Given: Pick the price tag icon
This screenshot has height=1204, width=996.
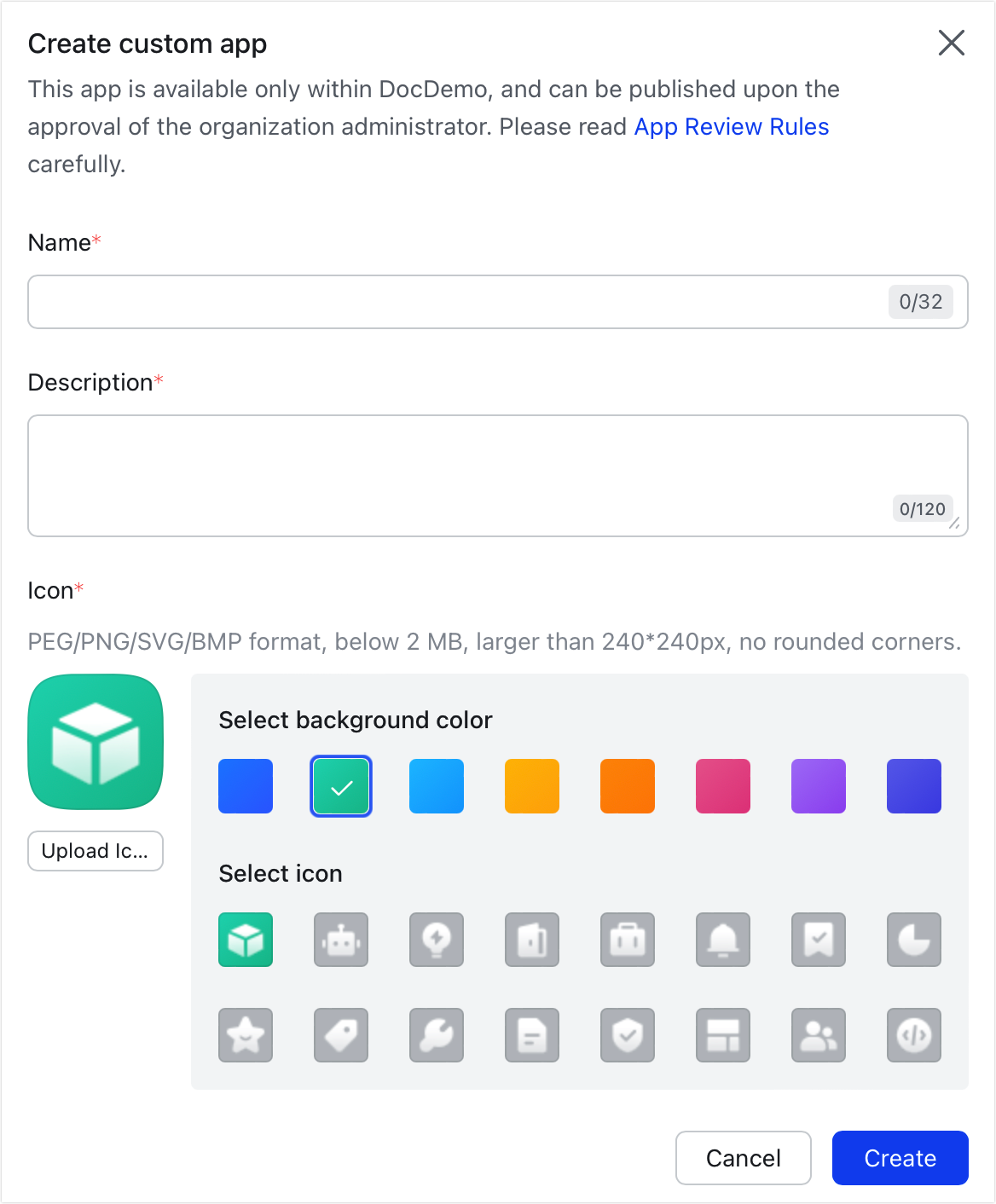Looking at the screenshot, I should coord(341,1035).
